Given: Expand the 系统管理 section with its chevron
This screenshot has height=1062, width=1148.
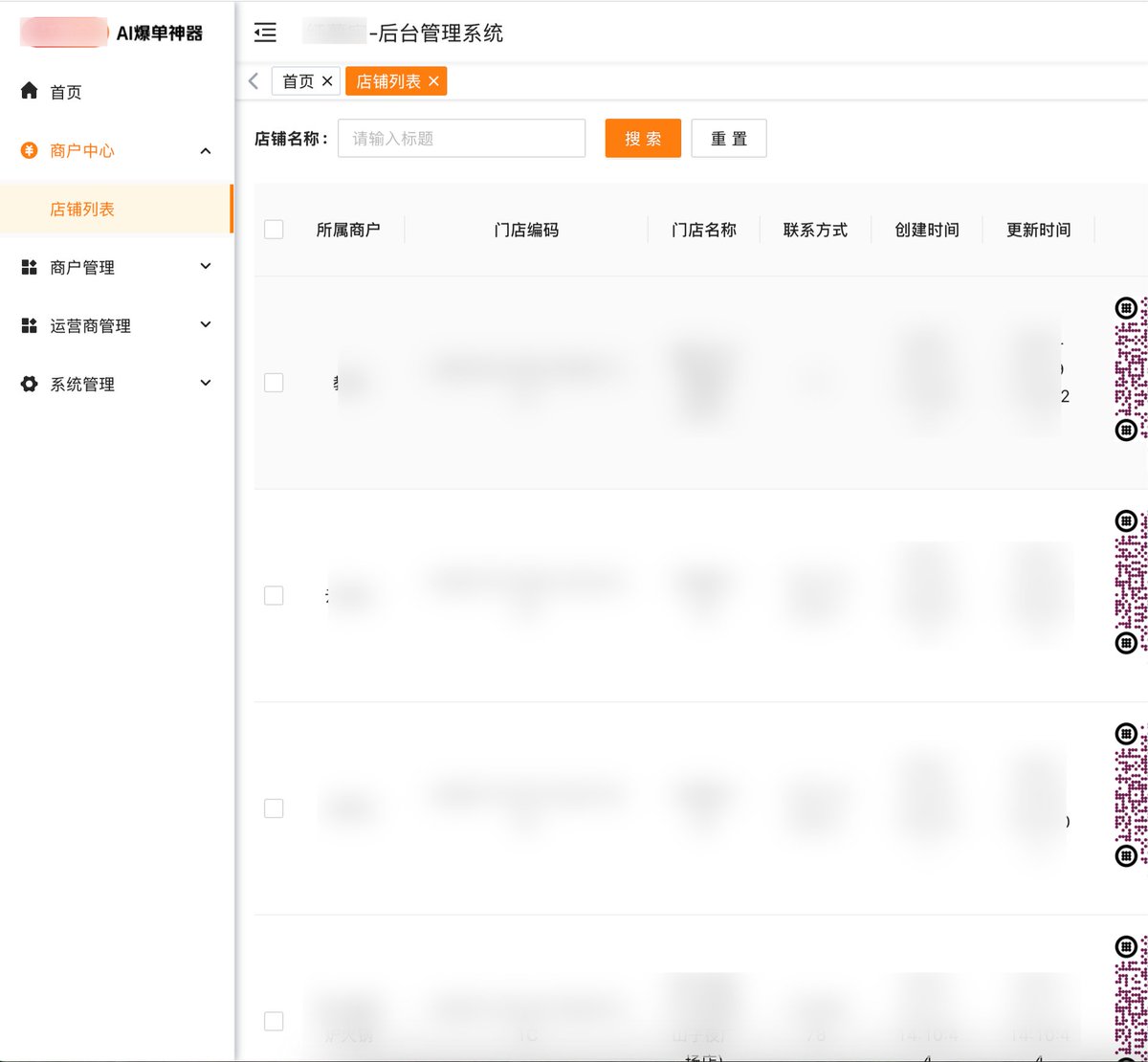Looking at the screenshot, I should point(205,384).
